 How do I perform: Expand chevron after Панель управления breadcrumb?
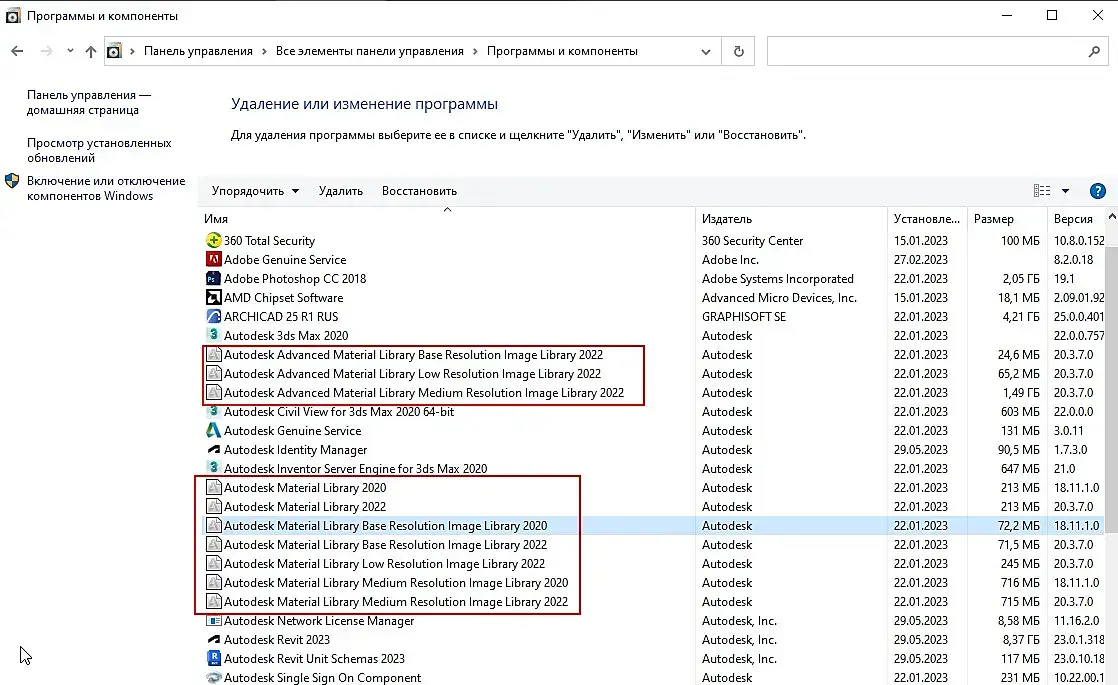click(x=265, y=51)
